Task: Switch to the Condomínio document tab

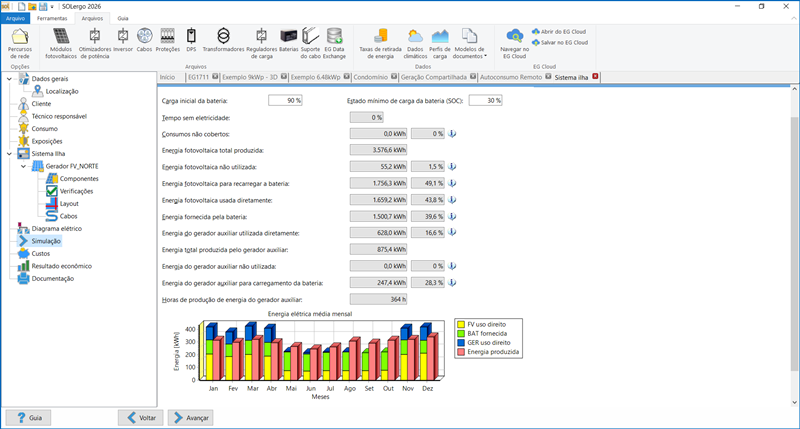Action: (x=371, y=76)
